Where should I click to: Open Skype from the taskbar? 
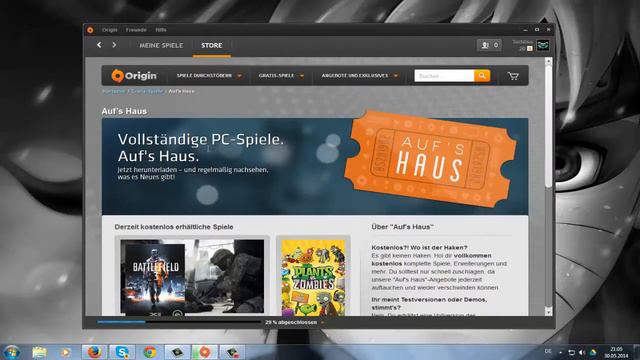[122, 352]
